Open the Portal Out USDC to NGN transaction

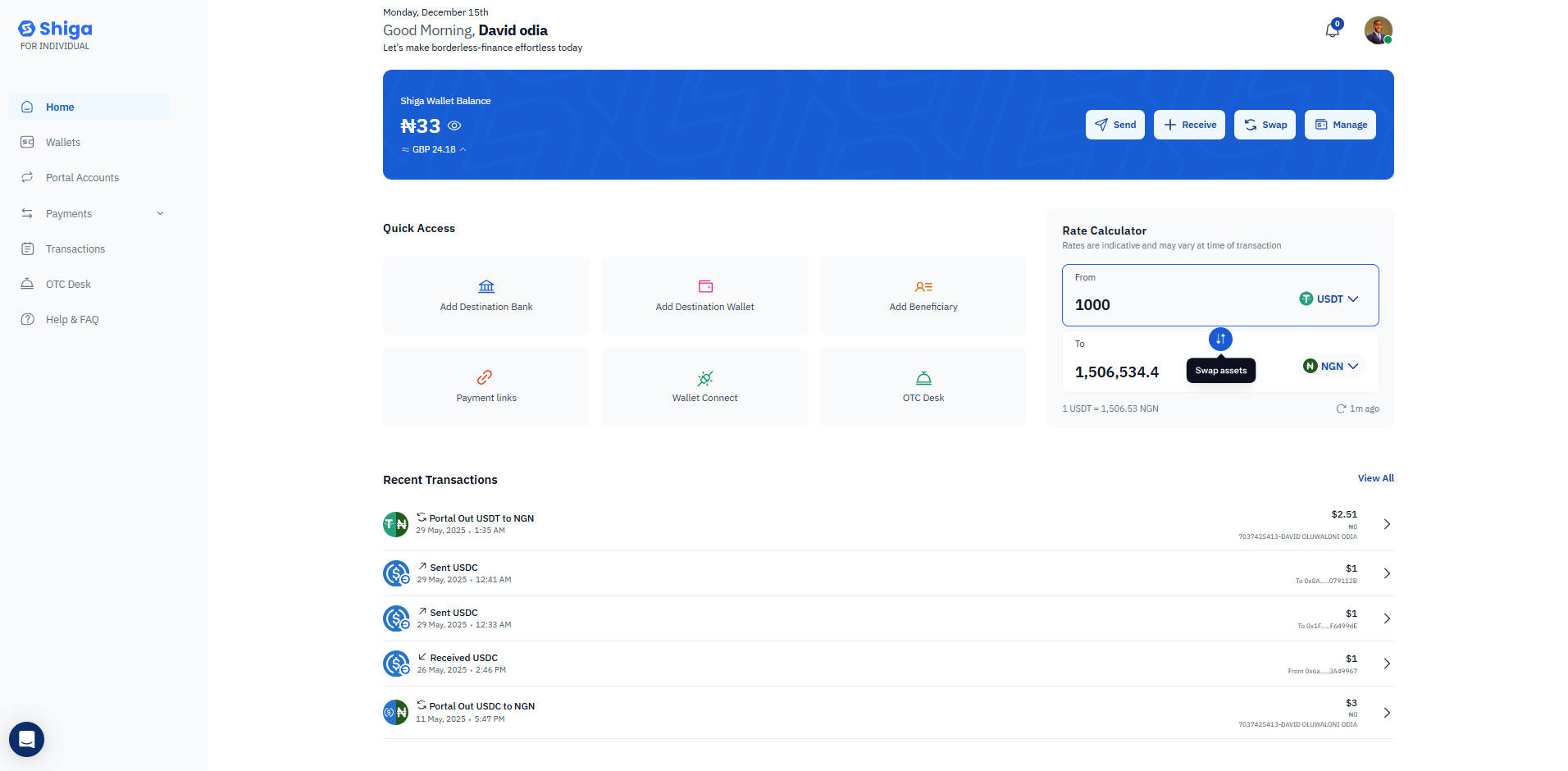(x=888, y=712)
